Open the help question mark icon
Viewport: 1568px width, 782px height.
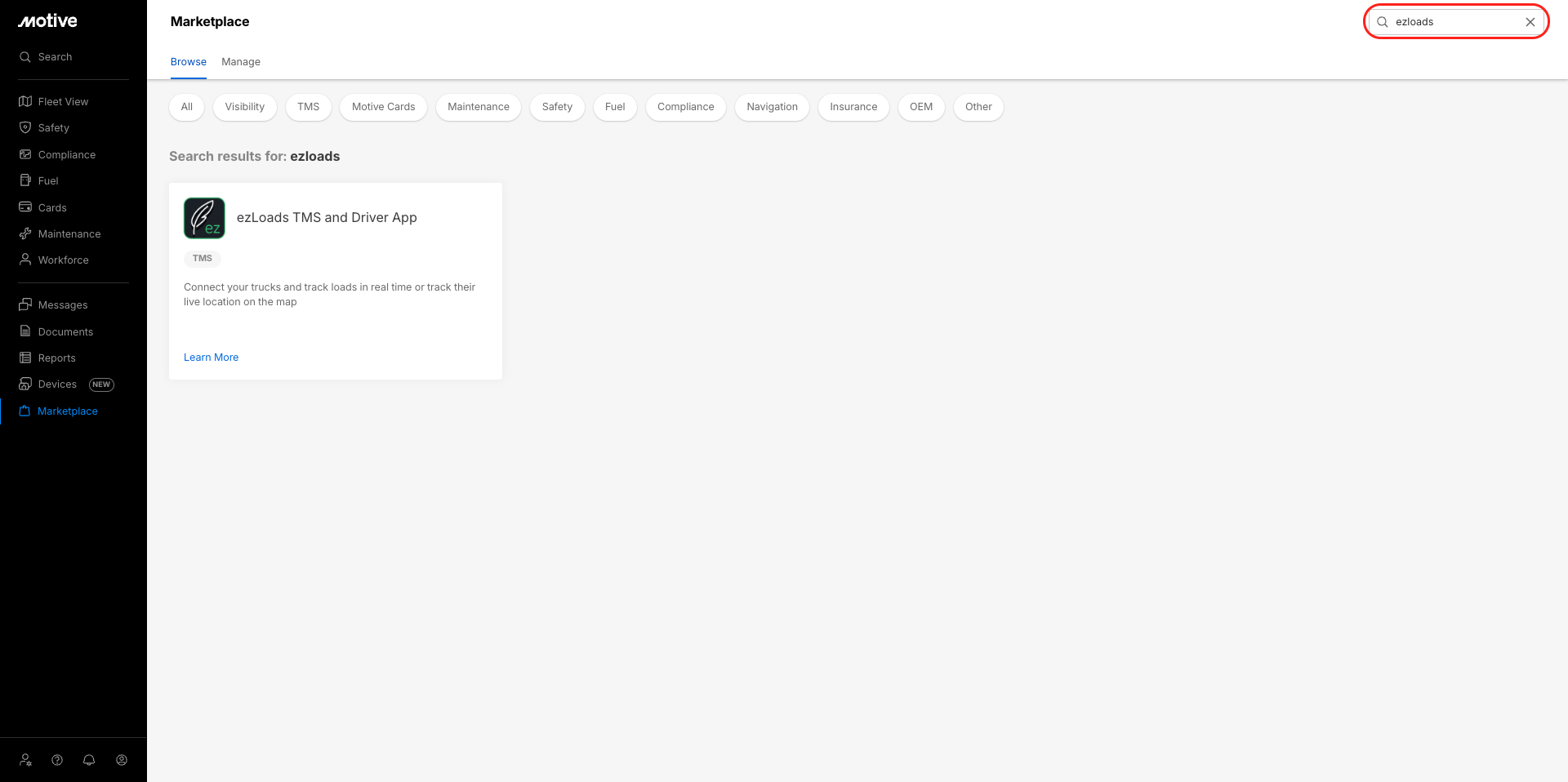[x=57, y=760]
